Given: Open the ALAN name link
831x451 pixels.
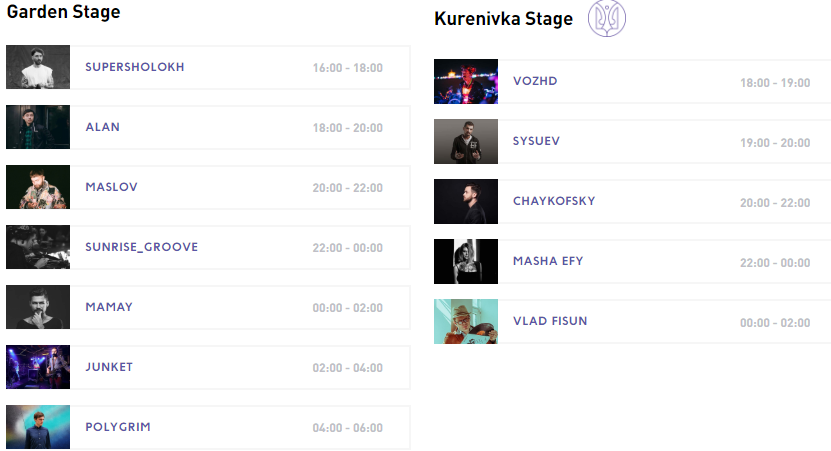Looking at the screenshot, I should click(x=102, y=127).
